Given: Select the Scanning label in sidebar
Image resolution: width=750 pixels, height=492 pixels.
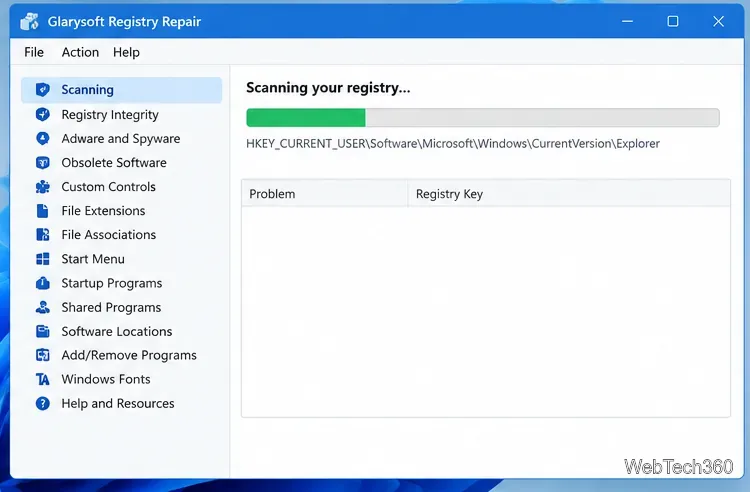Looking at the screenshot, I should point(88,89).
